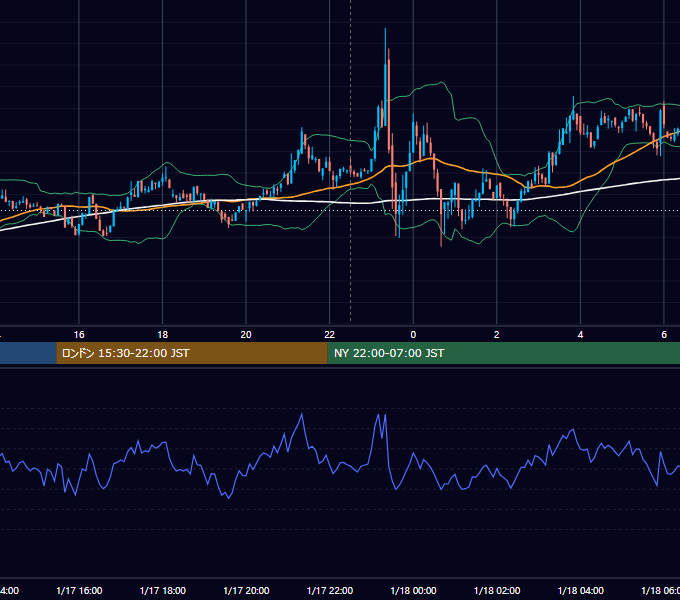Click the '1/18 02:00' date label
The height and width of the screenshot is (600, 680).
[497, 590]
